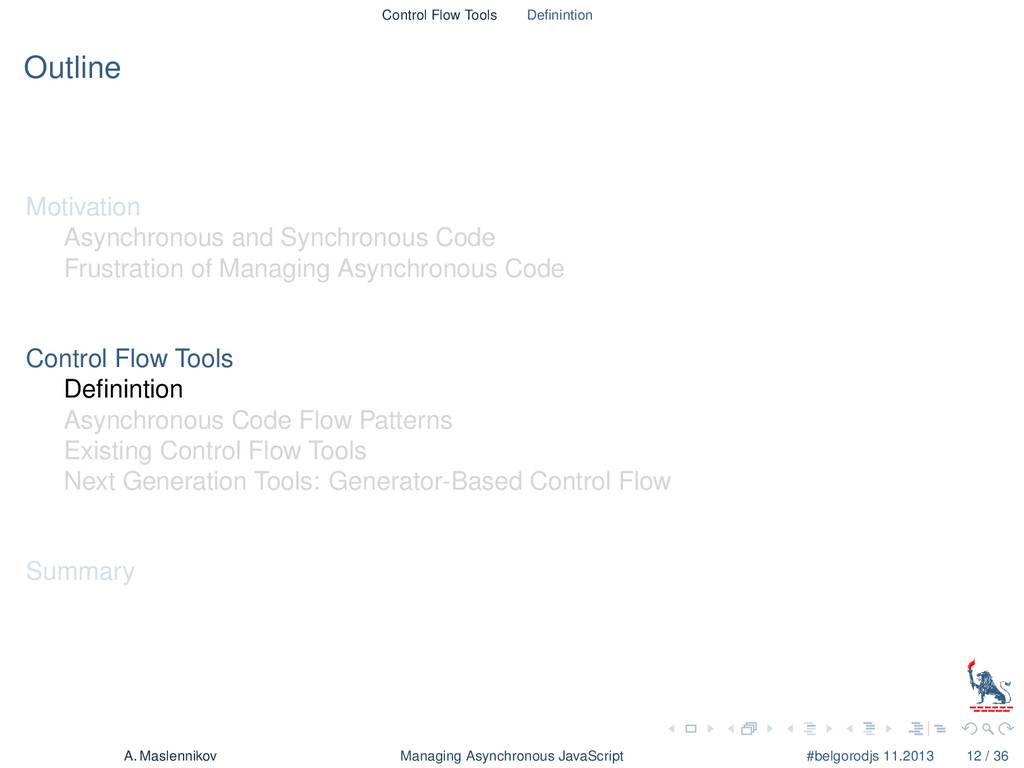
Task: Jump to presentation end with the end-of-document icon
Action: tap(940, 729)
